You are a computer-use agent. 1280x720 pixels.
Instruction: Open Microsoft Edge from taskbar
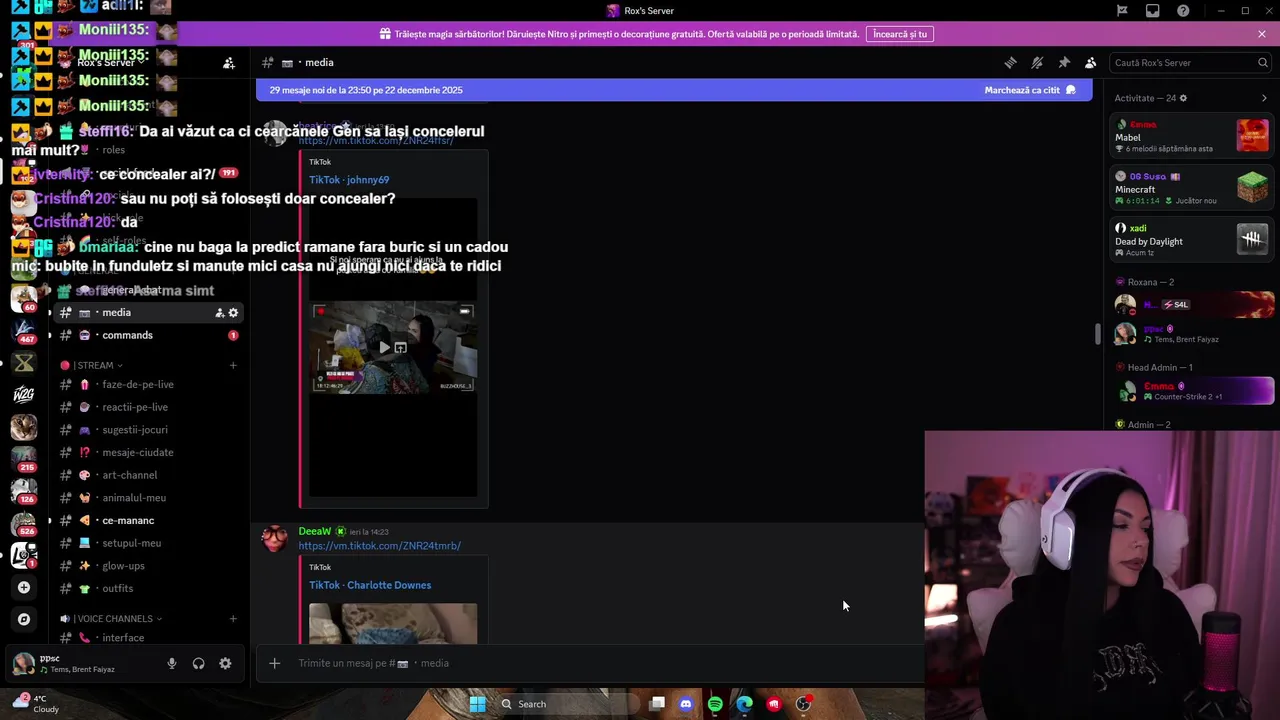click(744, 704)
